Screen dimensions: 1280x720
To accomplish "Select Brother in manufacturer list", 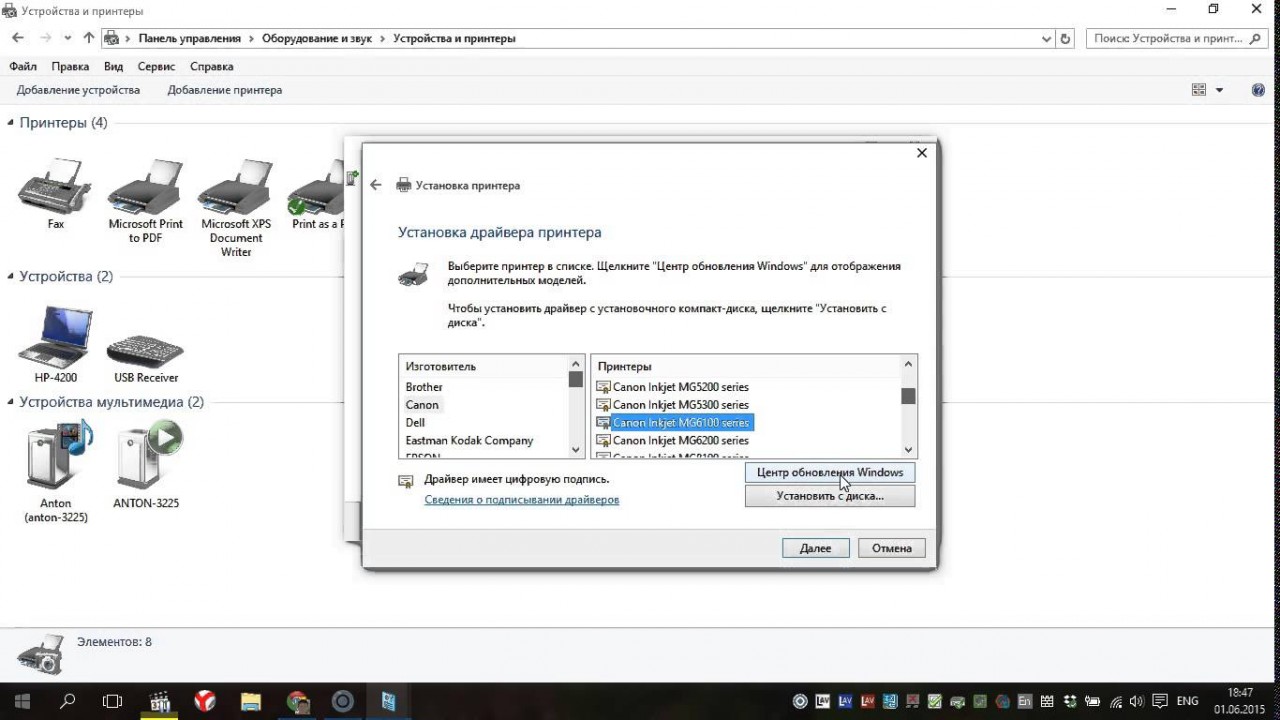I will coord(424,387).
